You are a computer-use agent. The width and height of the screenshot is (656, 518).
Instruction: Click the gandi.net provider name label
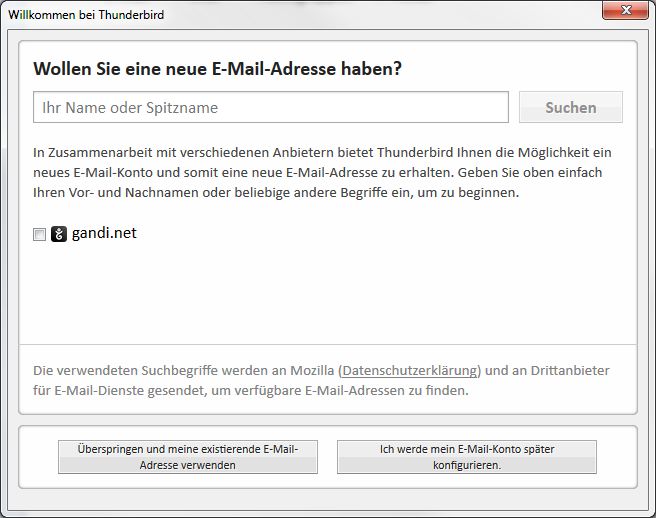click(x=104, y=233)
